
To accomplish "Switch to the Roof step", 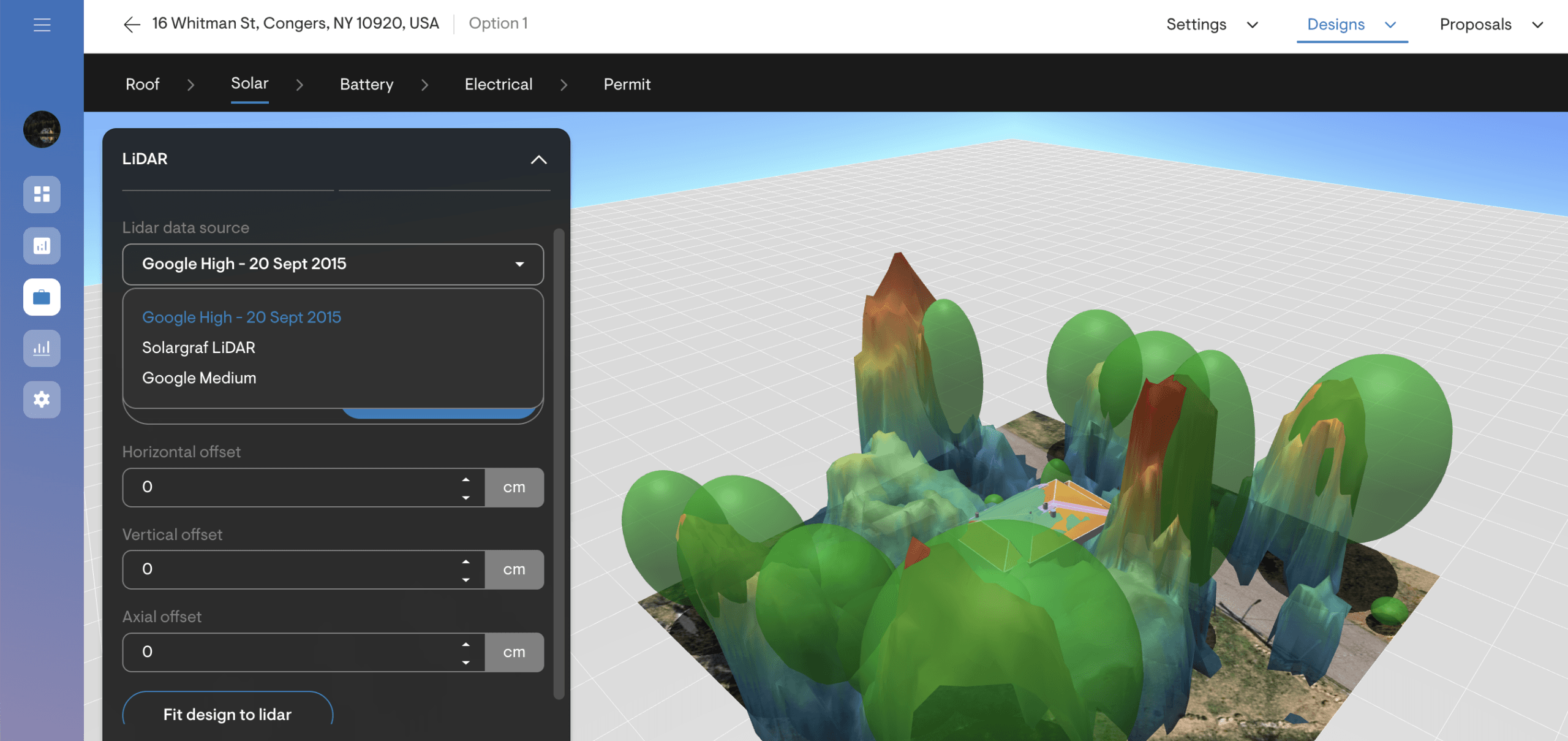I will 142,84.
